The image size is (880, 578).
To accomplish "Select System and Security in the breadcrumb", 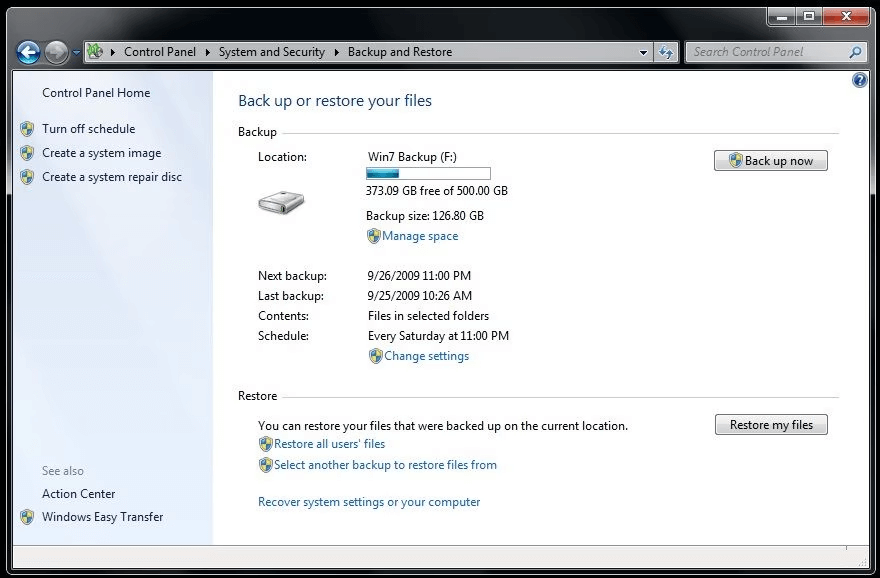I will pyautogui.click(x=270, y=51).
